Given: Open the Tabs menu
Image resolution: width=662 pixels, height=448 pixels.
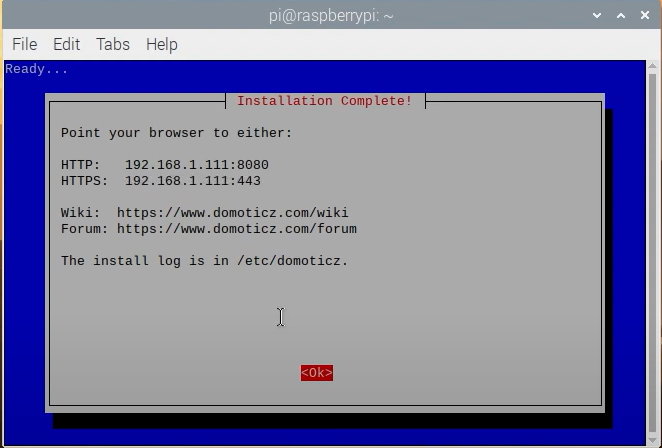Looking at the screenshot, I should tap(113, 44).
